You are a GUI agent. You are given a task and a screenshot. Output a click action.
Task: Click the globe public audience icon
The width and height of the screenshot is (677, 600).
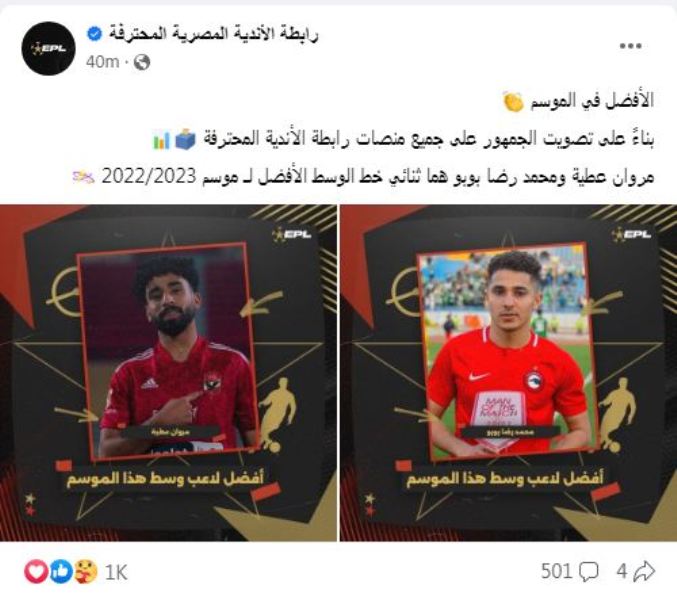(142, 62)
